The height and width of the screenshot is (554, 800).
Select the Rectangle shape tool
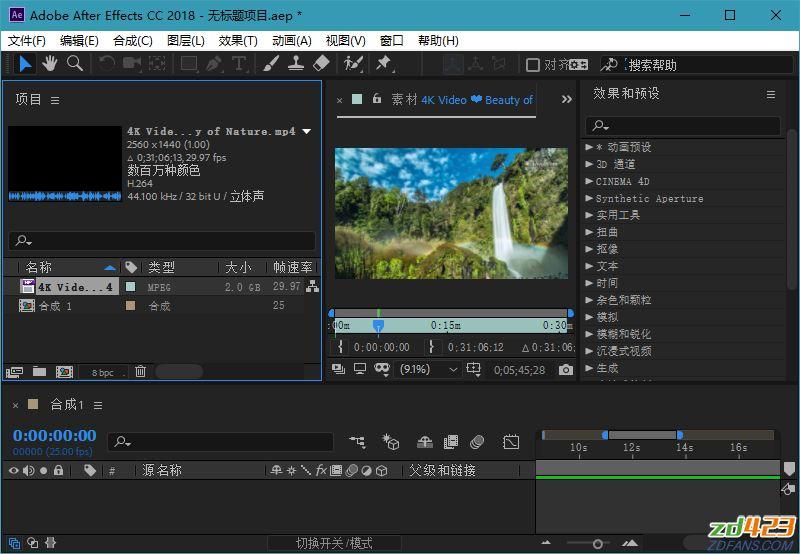[189, 64]
